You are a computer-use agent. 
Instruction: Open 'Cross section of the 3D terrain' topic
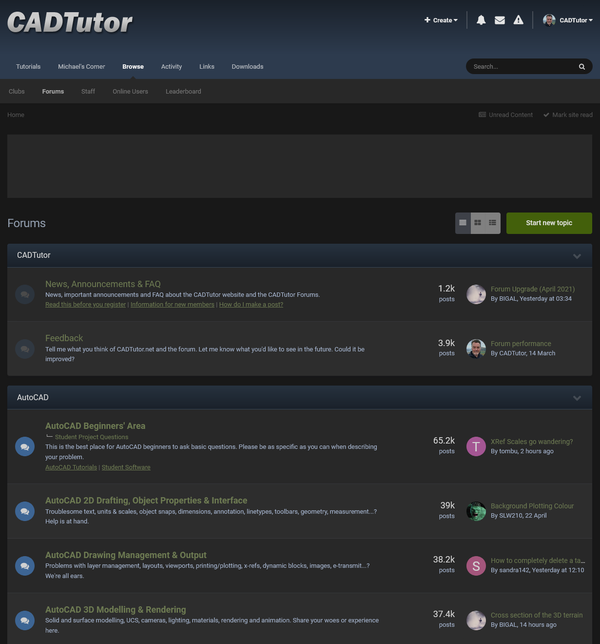pyautogui.click(x=537, y=615)
